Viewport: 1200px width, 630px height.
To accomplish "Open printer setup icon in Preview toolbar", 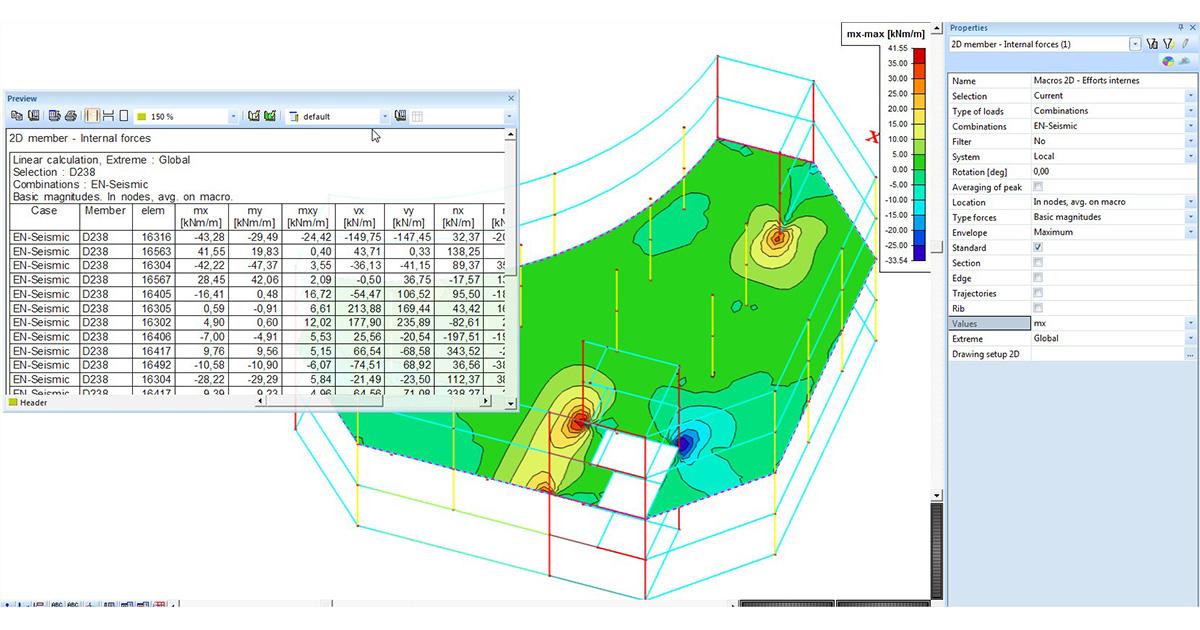I will coord(52,115).
